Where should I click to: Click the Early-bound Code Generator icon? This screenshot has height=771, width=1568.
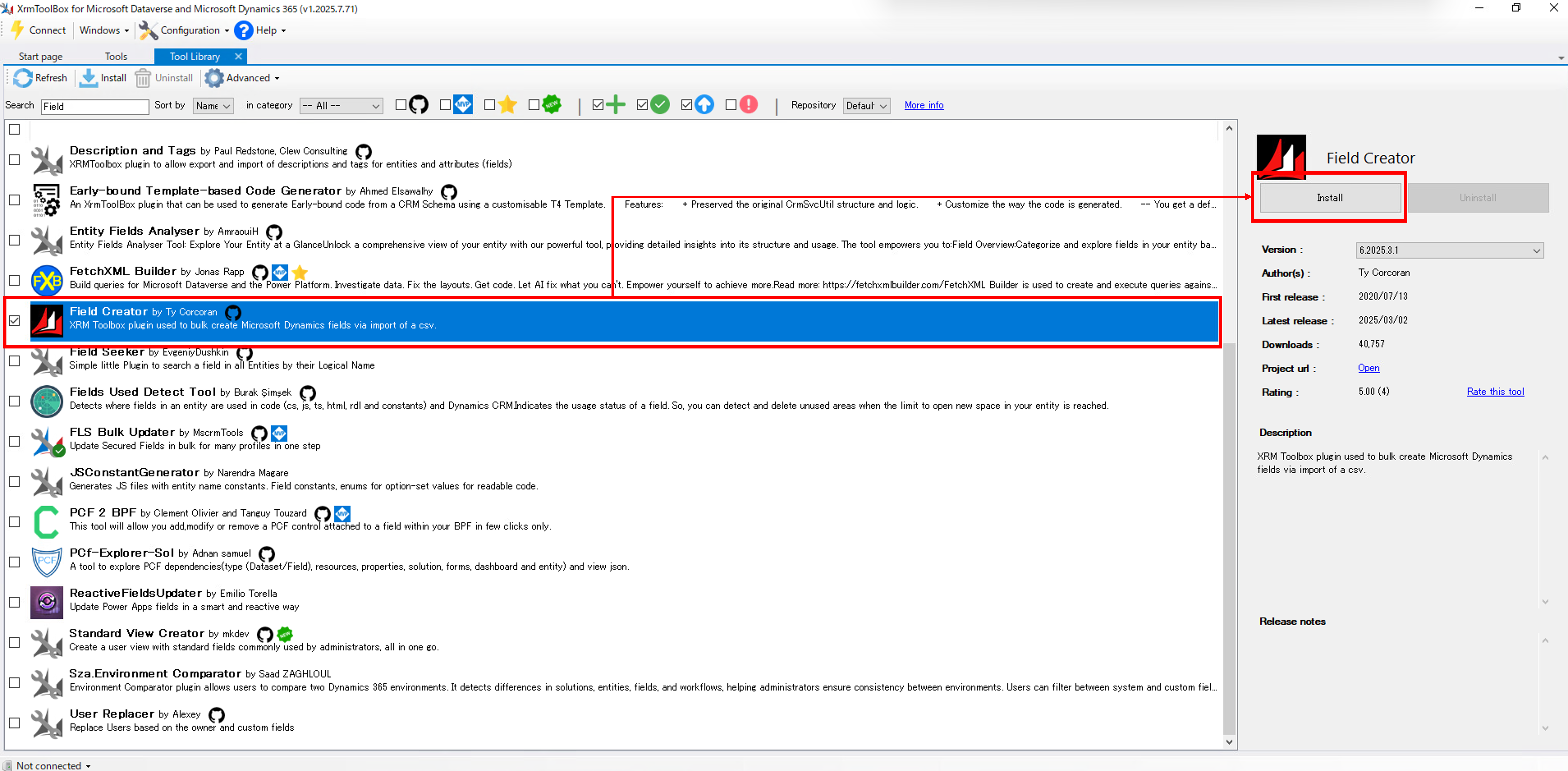[47, 200]
